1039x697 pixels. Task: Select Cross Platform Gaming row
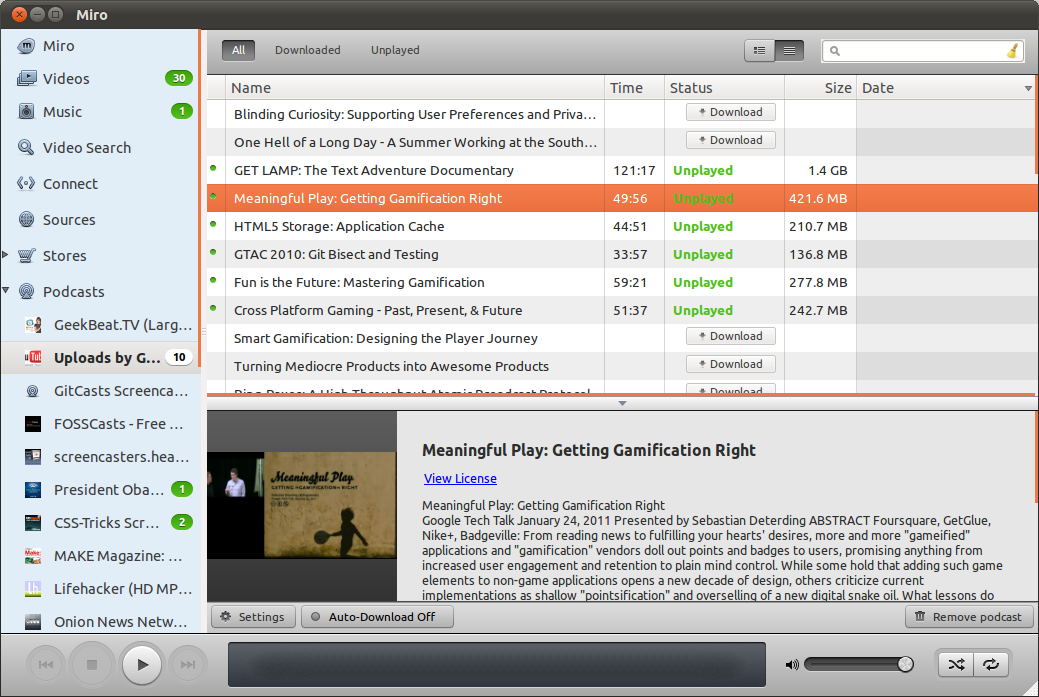[622, 310]
